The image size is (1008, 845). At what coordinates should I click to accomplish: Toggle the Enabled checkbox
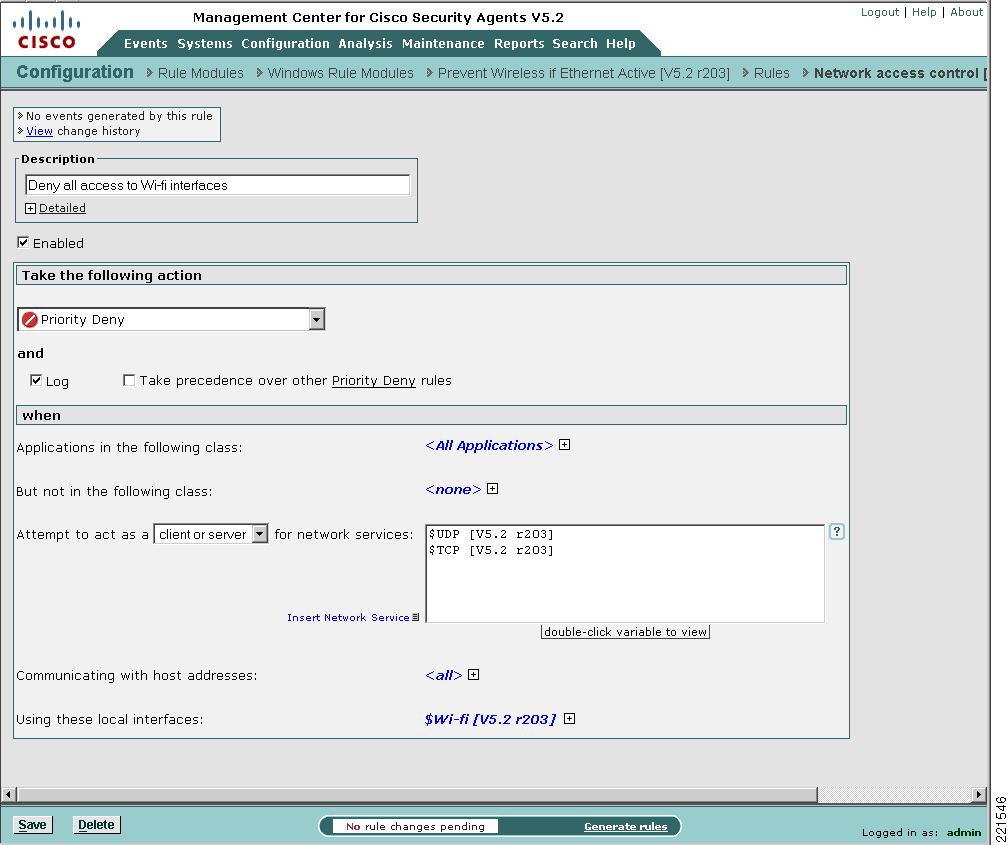[23, 242]
